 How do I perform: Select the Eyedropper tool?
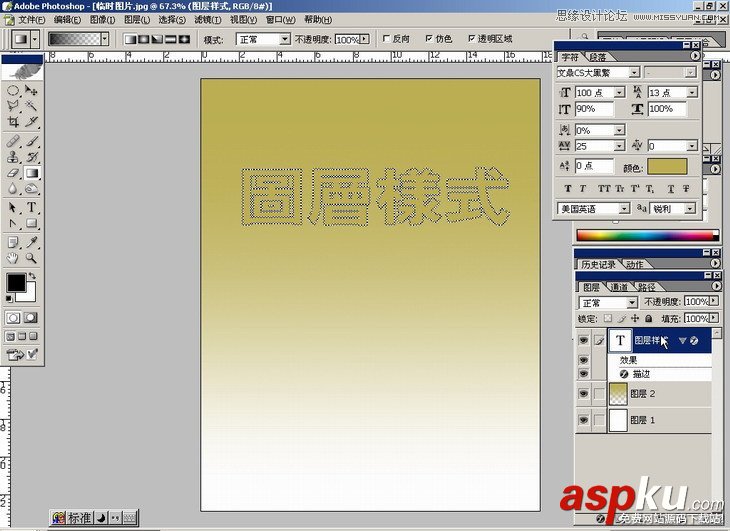click(x=31, y=242)
